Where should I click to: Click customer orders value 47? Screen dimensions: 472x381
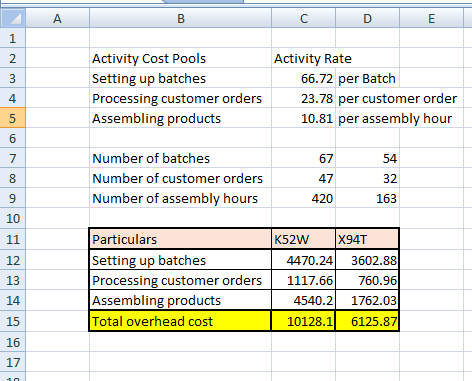tap(304, 178)
